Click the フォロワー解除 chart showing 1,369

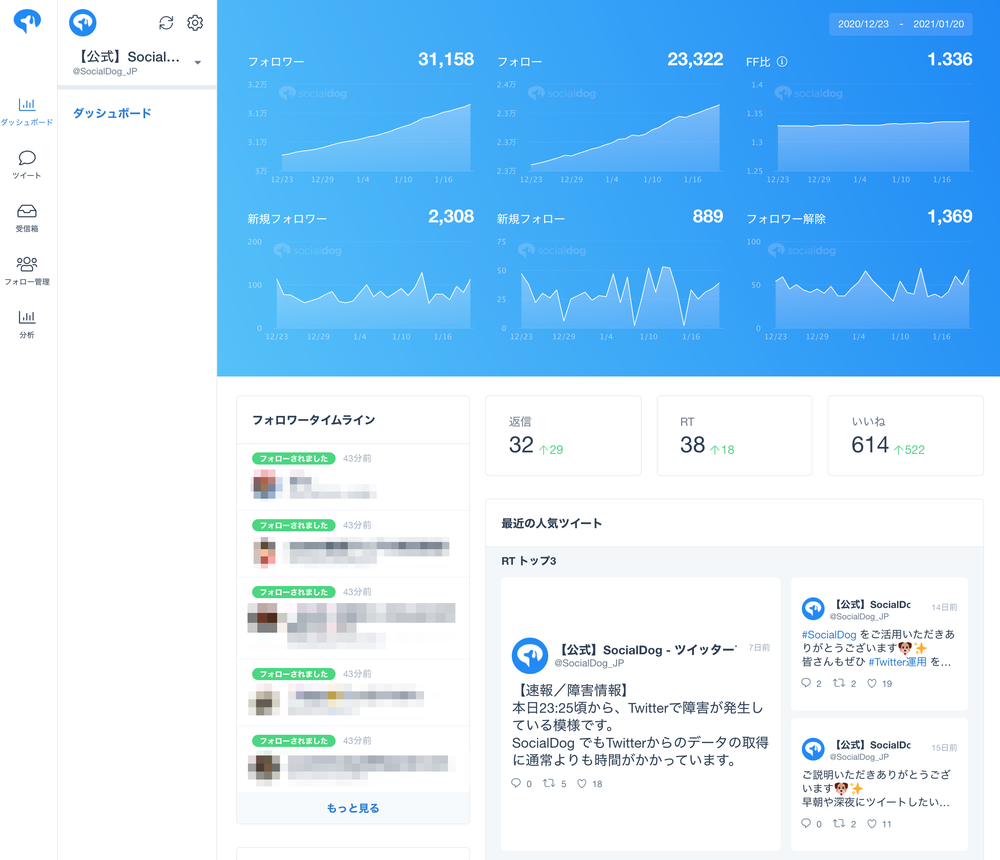click(859, 274)
